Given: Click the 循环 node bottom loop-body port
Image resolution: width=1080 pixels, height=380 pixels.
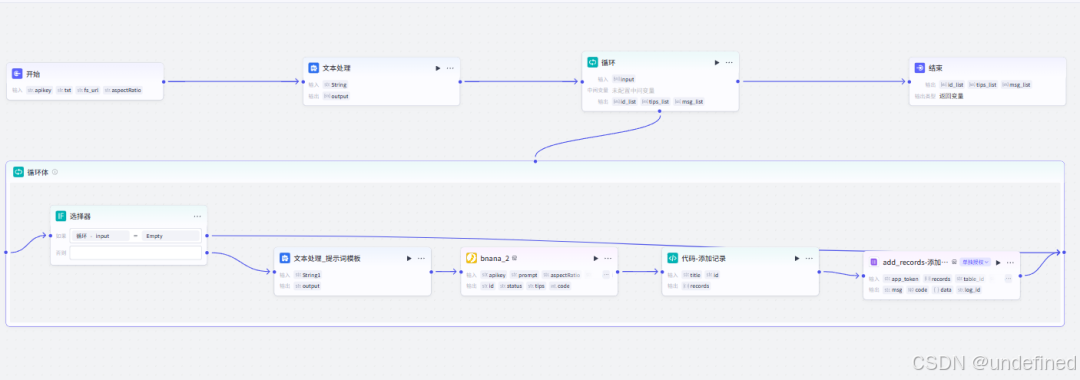Looking at the screenshot, I should coord(661,112).
